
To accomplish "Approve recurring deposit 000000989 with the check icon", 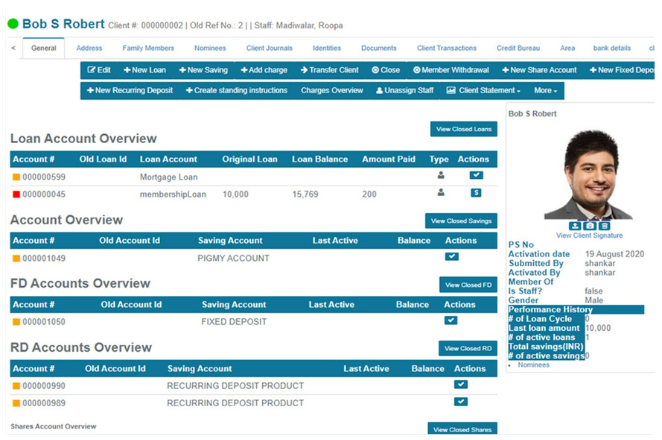I will tap(461, 402).
